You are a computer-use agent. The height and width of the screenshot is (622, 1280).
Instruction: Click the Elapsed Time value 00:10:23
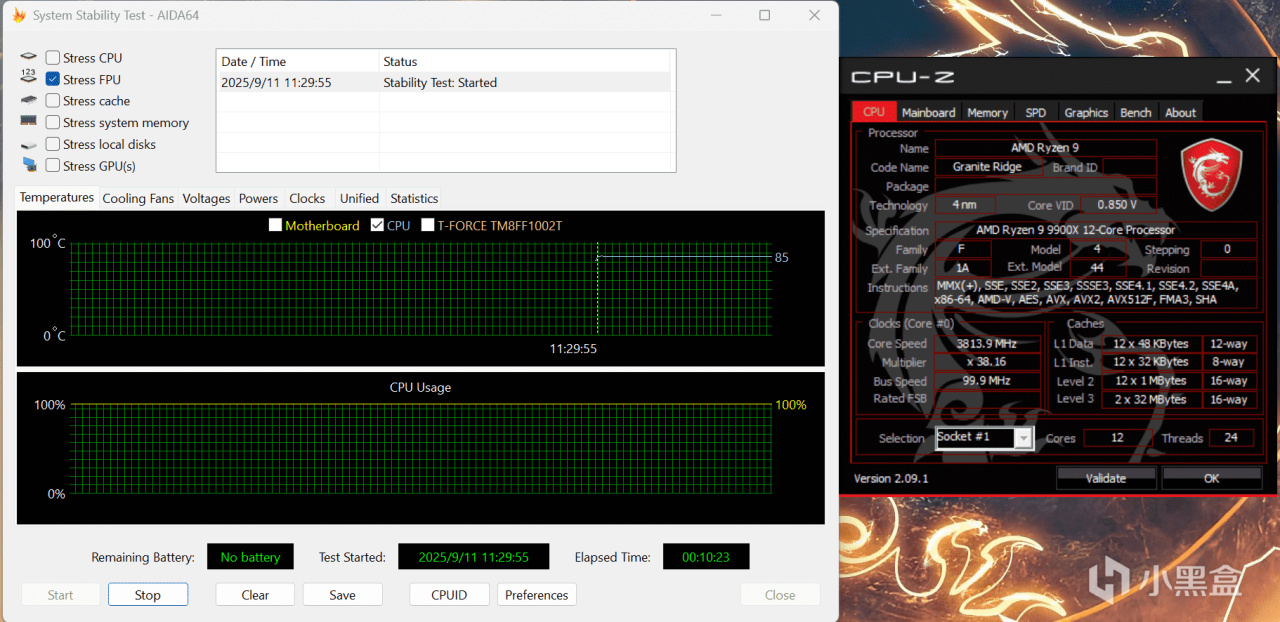point(706,557)
